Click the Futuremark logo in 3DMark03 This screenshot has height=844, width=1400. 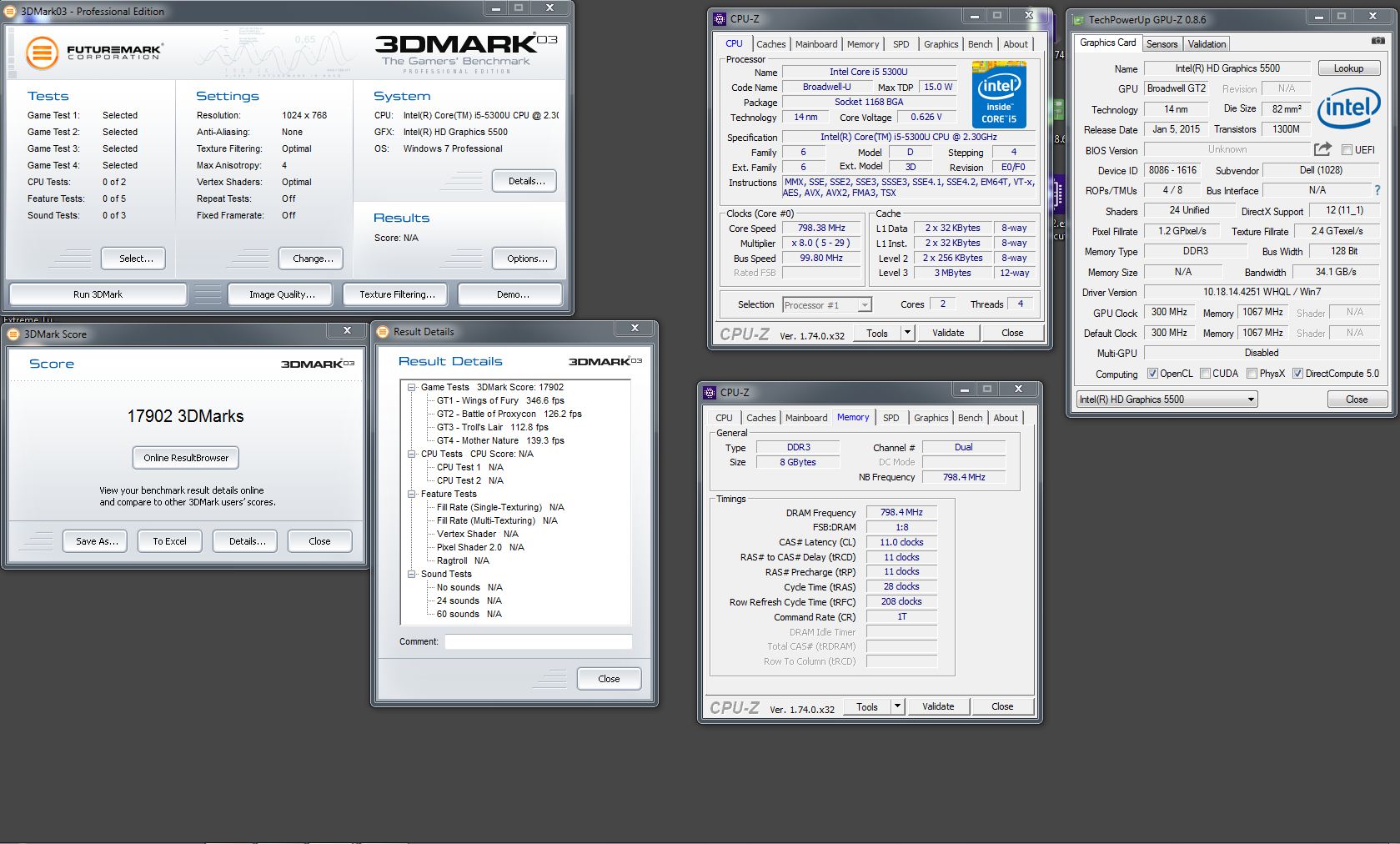point(94,52)
